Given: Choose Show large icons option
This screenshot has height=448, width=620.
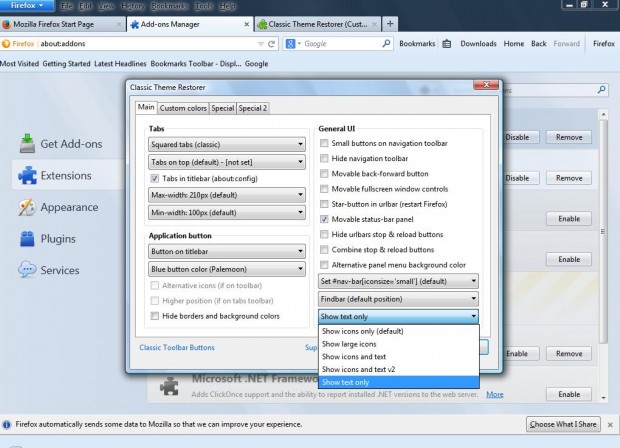Looking at the screenshot, I should [x=399, y=344].
